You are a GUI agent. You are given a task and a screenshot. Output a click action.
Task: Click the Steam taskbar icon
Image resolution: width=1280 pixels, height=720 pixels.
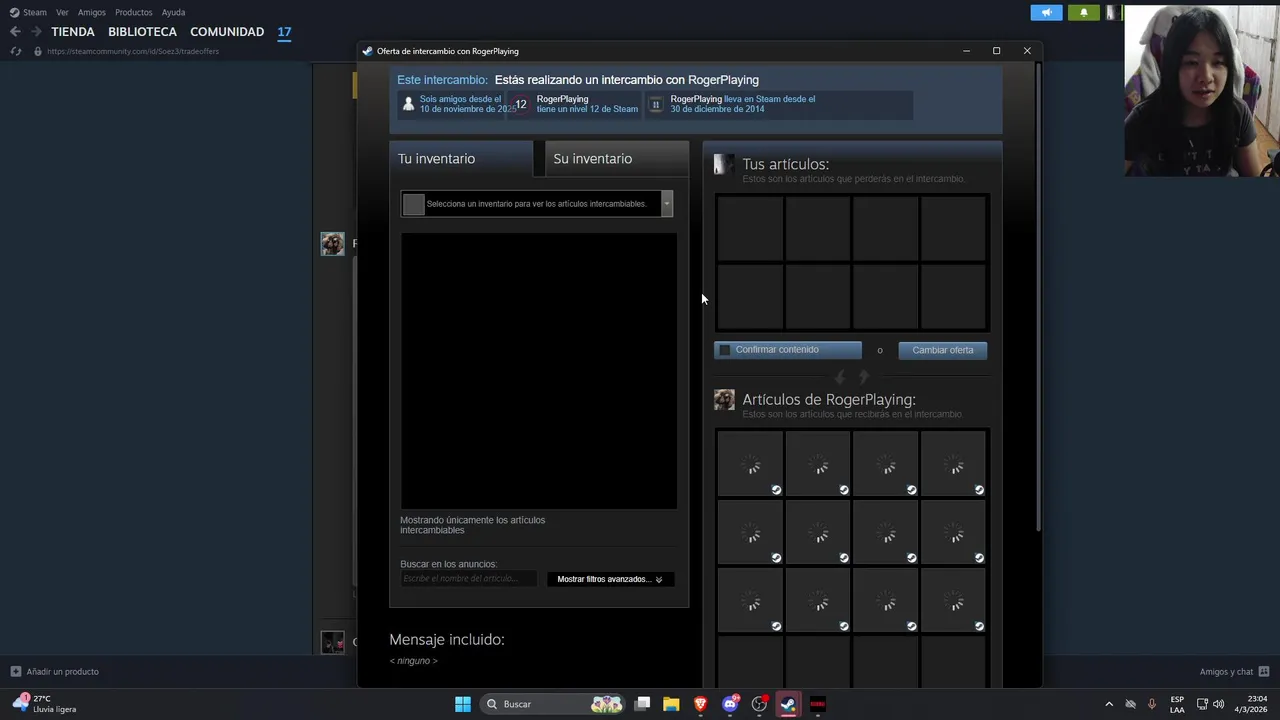coord(788,704)
